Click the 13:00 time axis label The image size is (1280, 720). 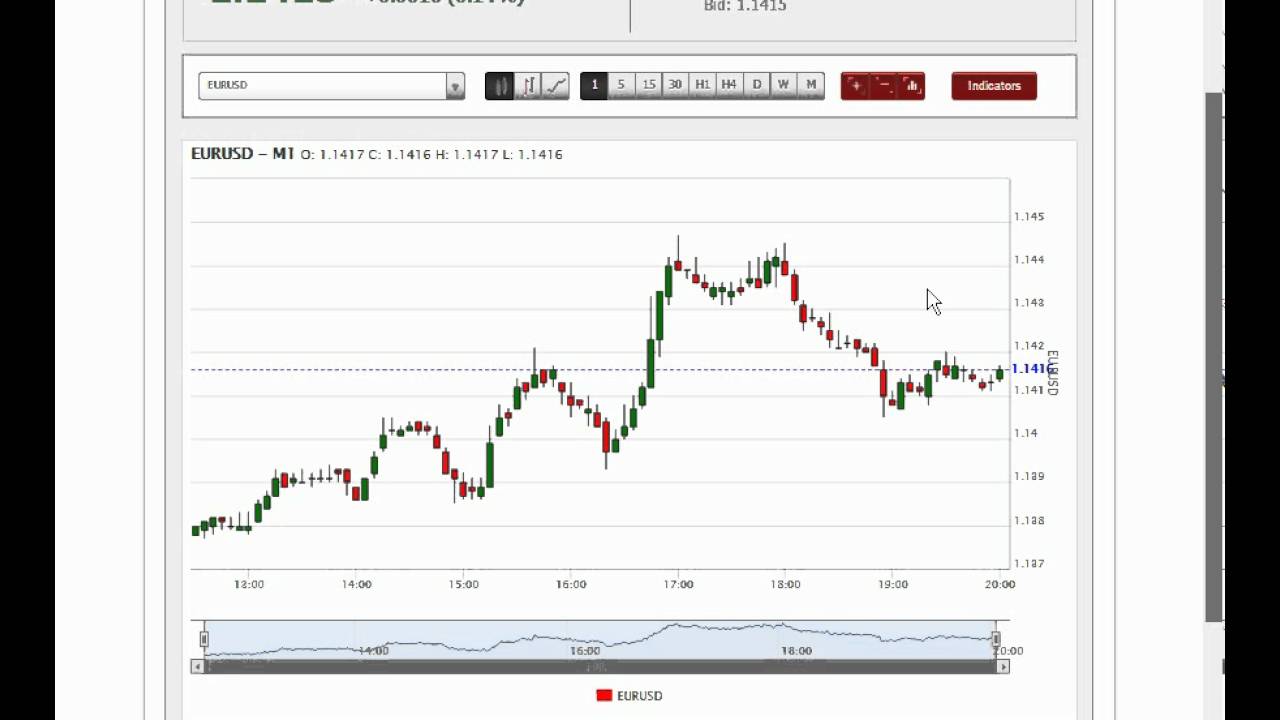[249, 584]
